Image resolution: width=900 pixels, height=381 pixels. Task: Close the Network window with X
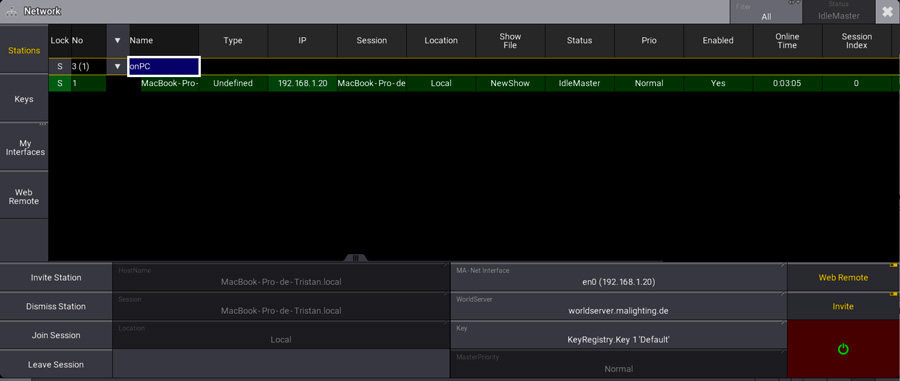pyautogui.click(x=887, y=12)
